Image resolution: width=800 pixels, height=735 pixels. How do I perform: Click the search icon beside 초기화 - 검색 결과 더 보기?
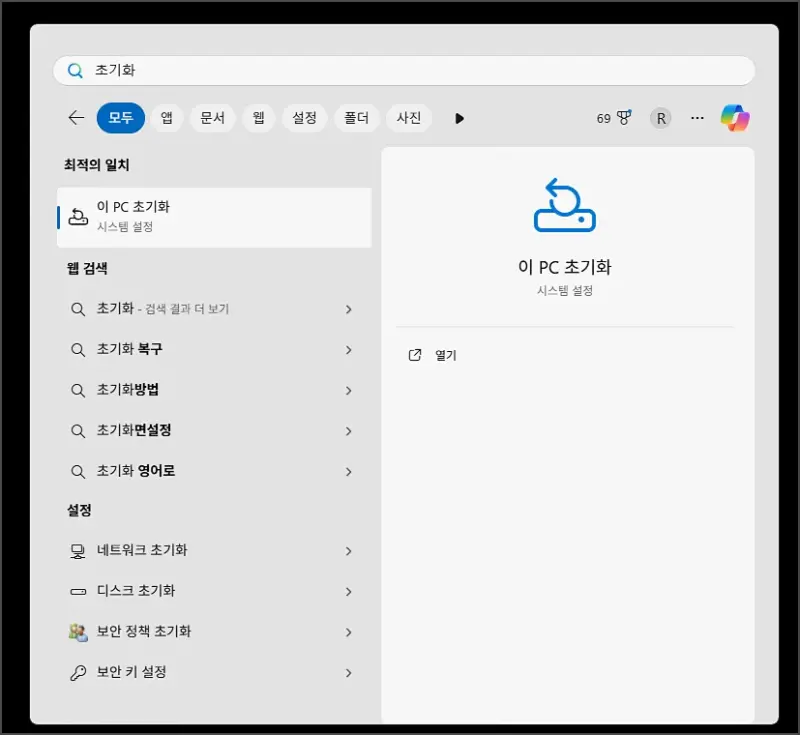[78, 309]
